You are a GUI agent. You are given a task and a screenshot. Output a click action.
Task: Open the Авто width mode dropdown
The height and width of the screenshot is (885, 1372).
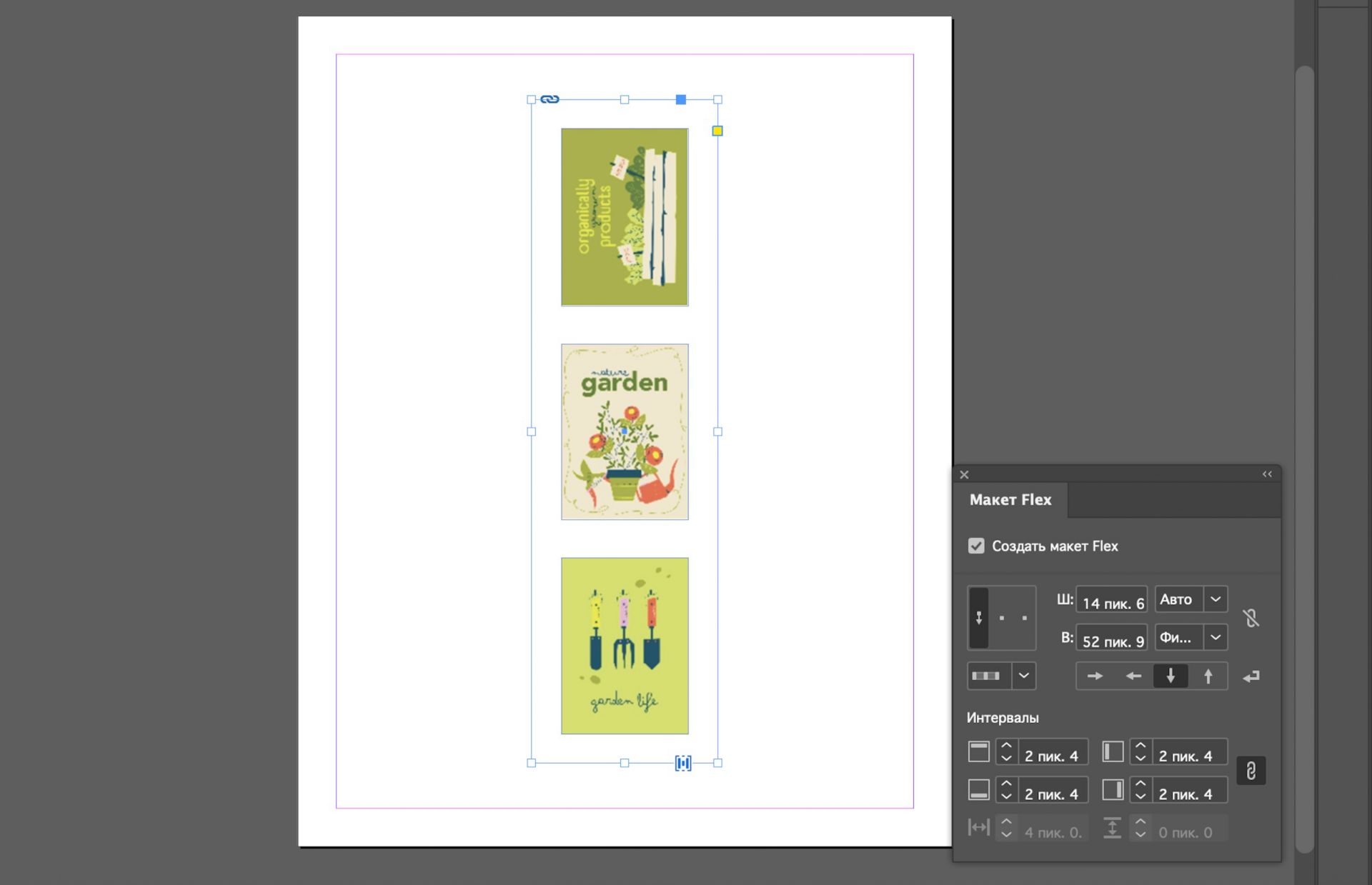tap(1216, 599)
